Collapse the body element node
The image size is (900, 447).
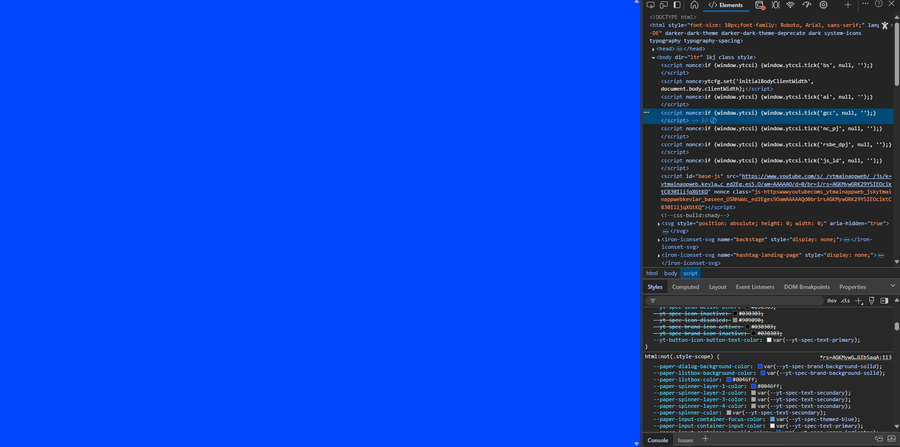pyautogui.click(x=653, y=57)
